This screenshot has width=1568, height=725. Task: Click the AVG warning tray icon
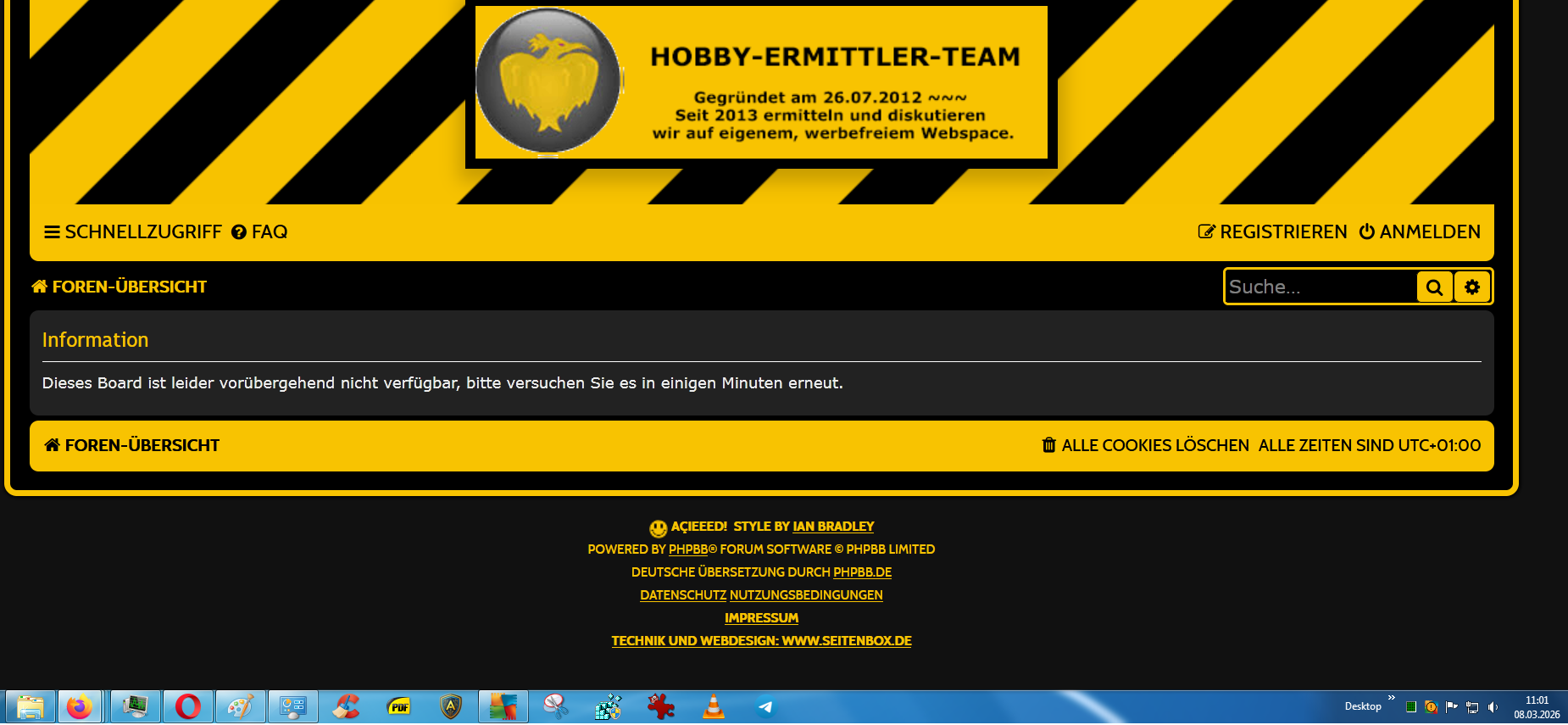pyautogui.click(x=1432, y=707)
